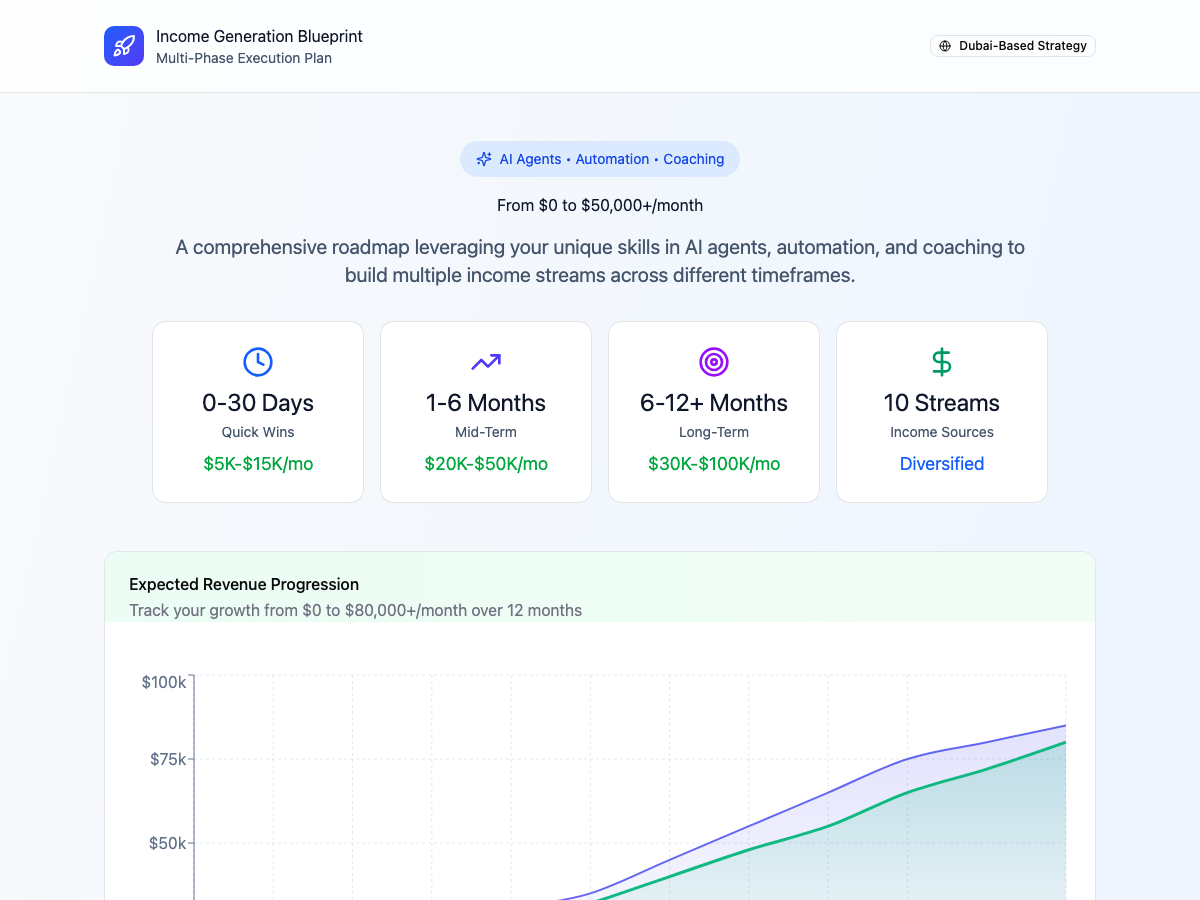Viewport: 1200px width, 900px height.
Task: Click the Income Sources label
Action: click(942, 432)
